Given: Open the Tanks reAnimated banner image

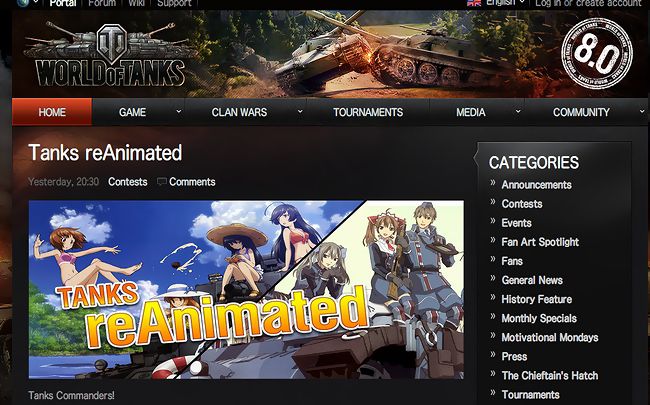Looking at the screenshot, I should click(x=246, y=290).
